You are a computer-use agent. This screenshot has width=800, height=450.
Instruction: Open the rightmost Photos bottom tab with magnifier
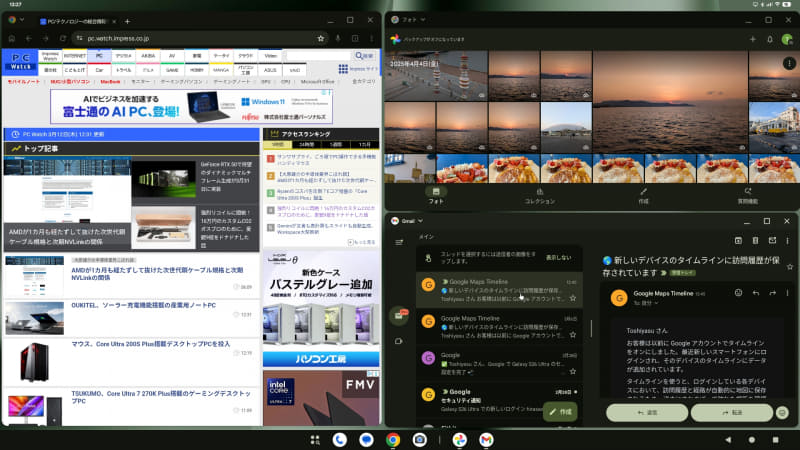pyautogui.click(x=747, y=196)
